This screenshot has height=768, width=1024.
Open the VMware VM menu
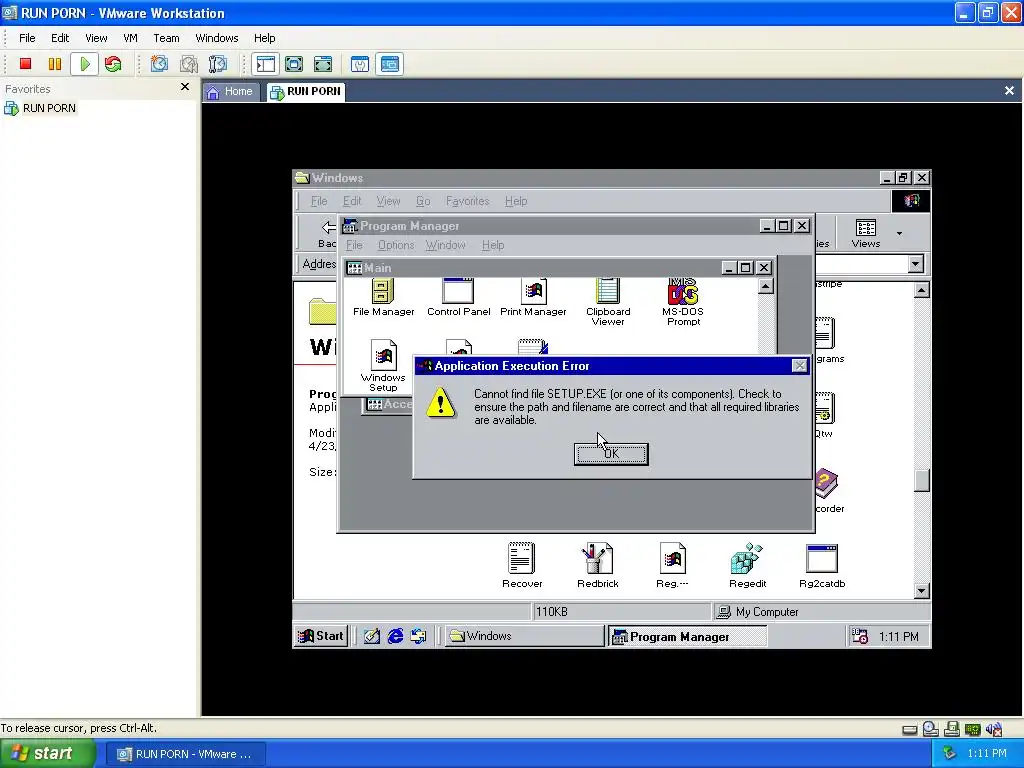pos(131,38)
